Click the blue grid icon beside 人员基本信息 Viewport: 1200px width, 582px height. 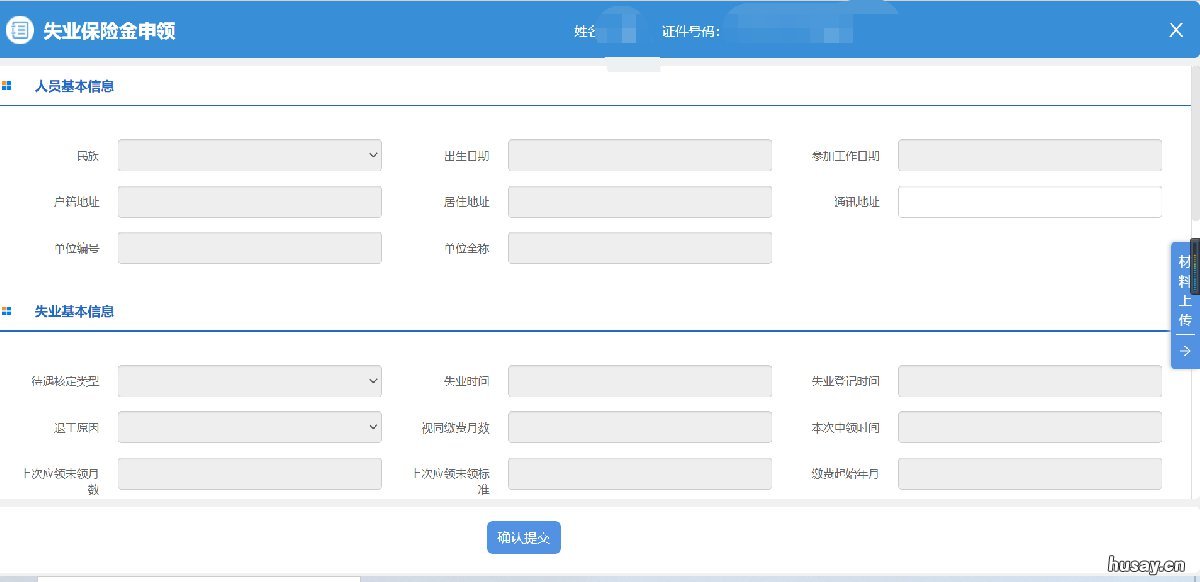[x=8, y=86]
